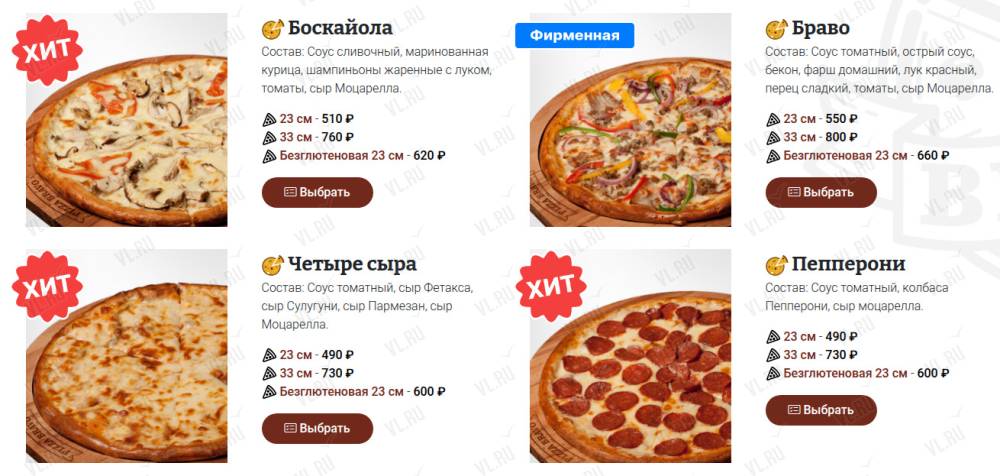
Task: Click the pizza icon beside Браво title
Action: point(776,29)
